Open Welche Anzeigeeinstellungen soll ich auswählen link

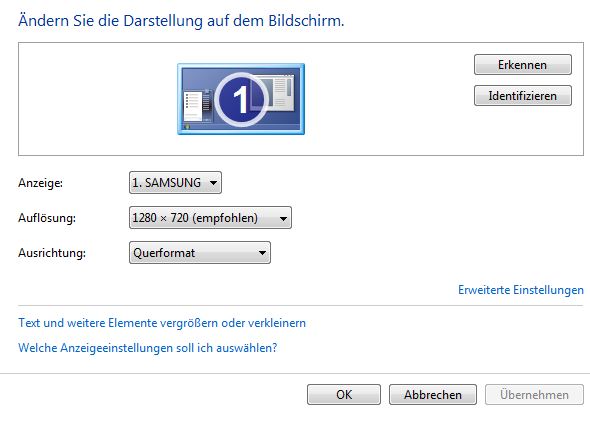[x=148, y=348]
